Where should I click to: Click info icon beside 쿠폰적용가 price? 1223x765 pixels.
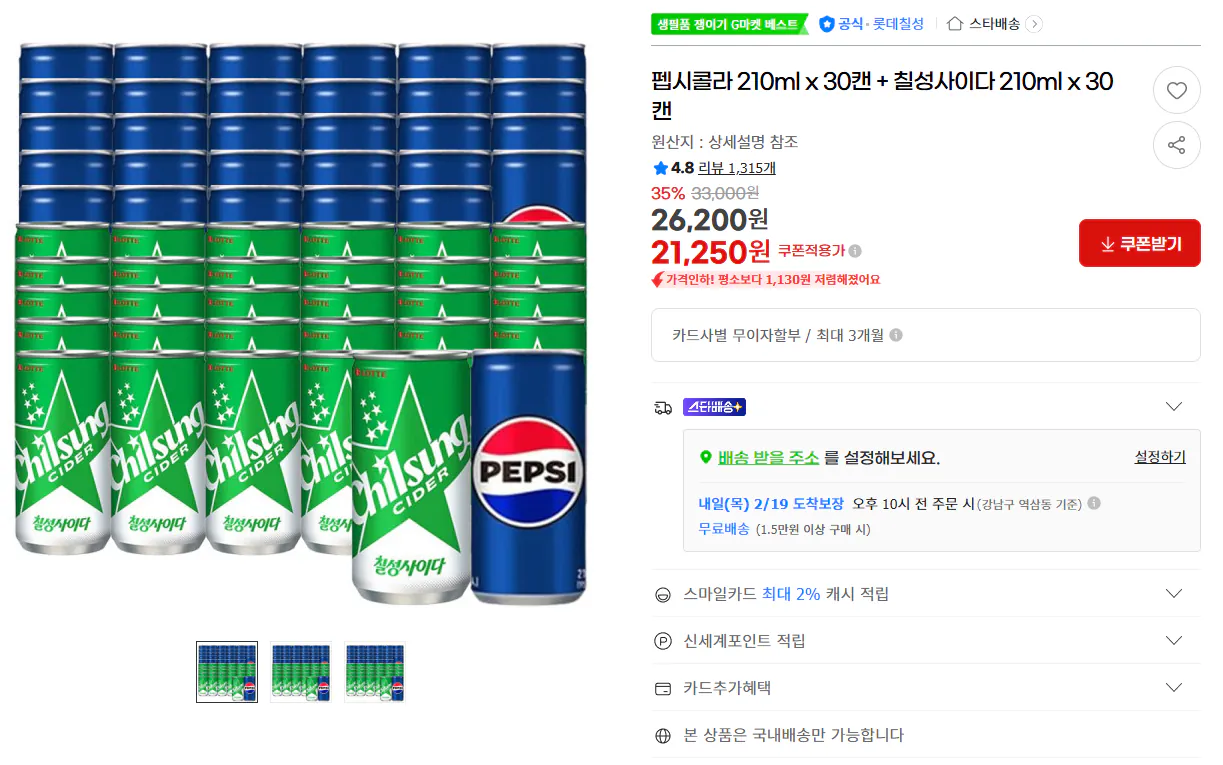coord(854,251)
